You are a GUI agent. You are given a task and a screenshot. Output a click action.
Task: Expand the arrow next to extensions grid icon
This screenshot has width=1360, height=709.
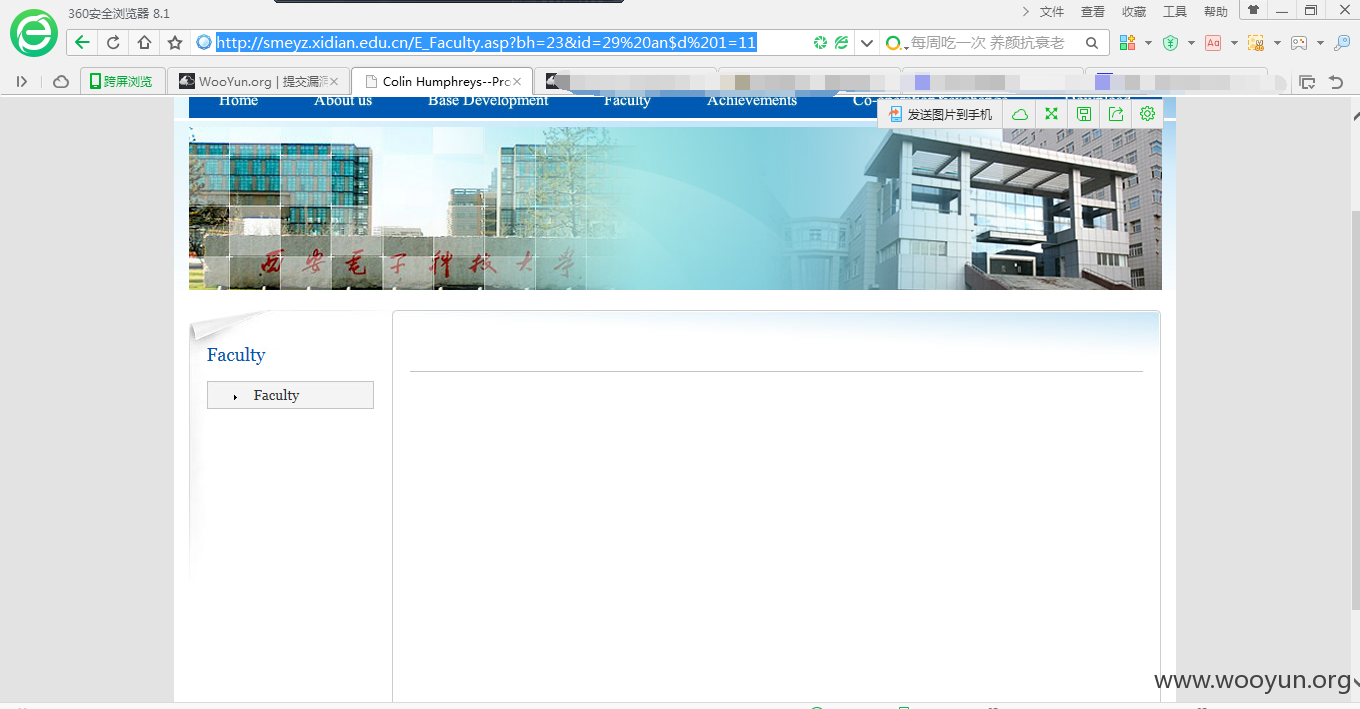tap(1148, 43)
